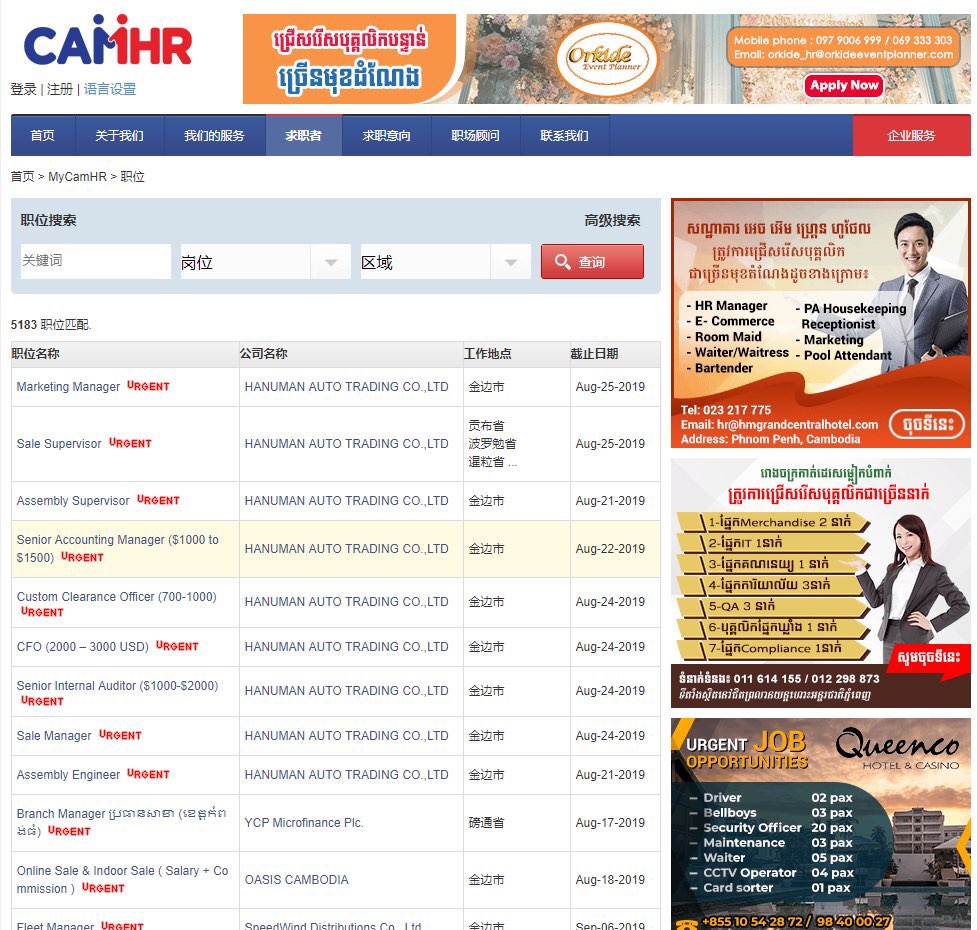Screen dimensions: 977x930
Task: Click URGENT badge beside Assembly Supervisor
Action: (x=158, y=500)
